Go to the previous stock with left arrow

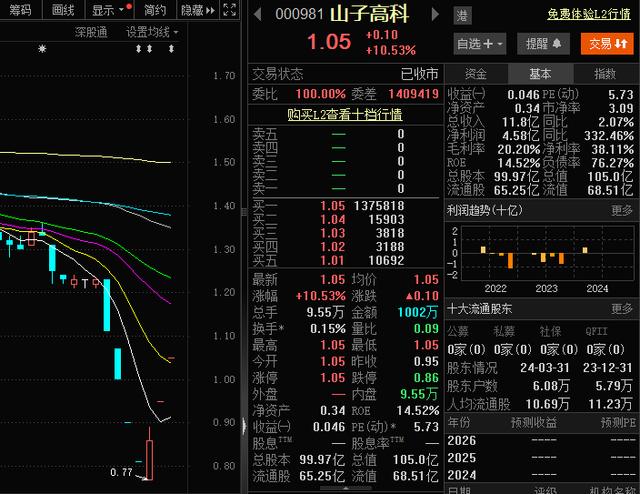pos(258,14)
